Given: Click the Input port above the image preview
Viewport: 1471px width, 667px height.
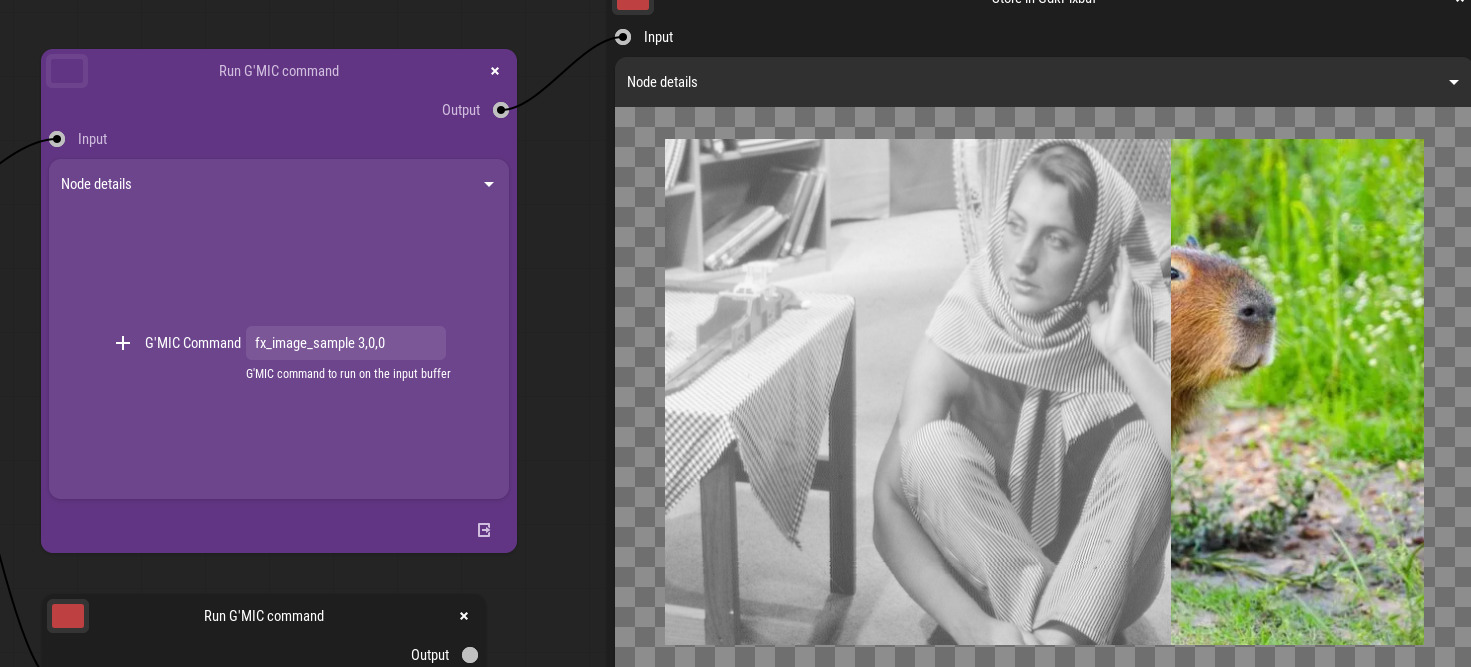Looking at the screenshot, I should click(623, 37).
